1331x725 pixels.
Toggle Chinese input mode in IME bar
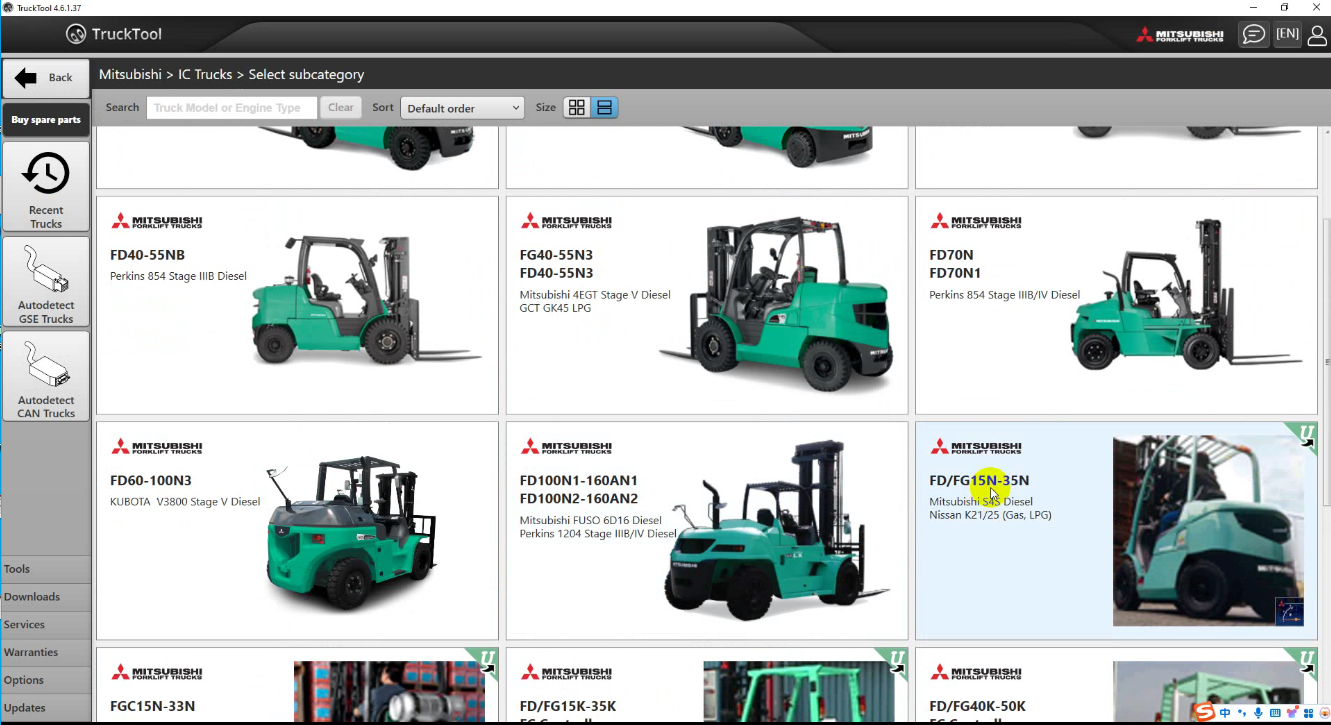pyautogui.click(x=1225, y=712)
